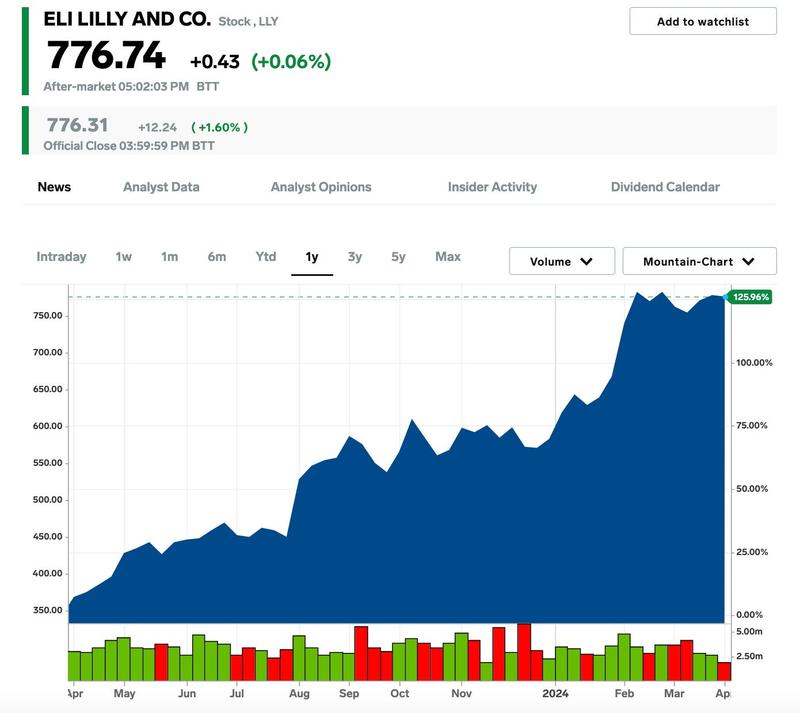
Task: Open the News tab
Action: point(54,187)
